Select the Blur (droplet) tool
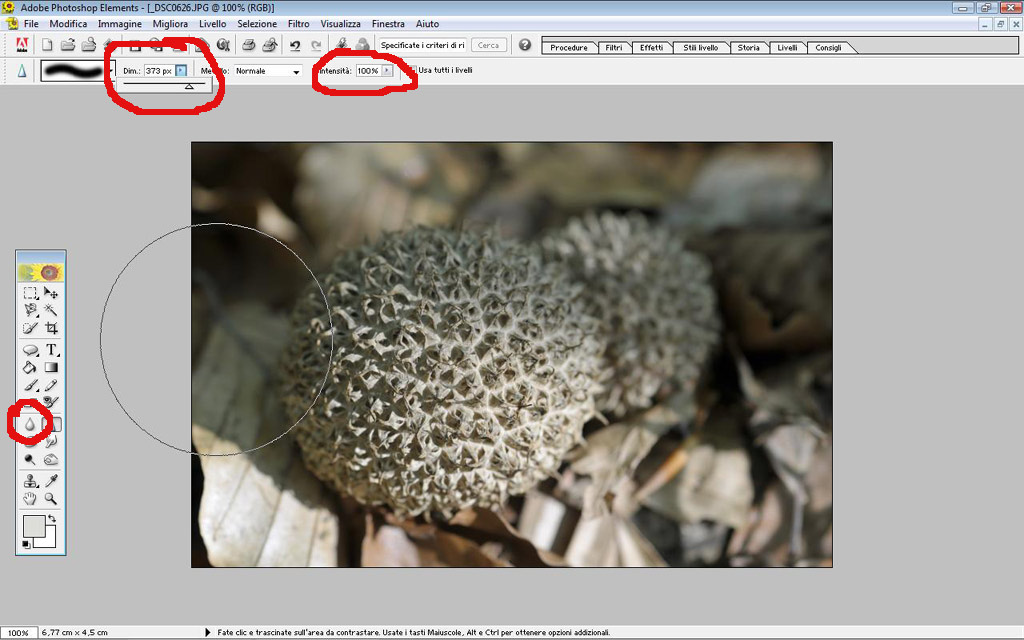Image resolution: width=1024 pixels, height=640 pixels. 30,424
